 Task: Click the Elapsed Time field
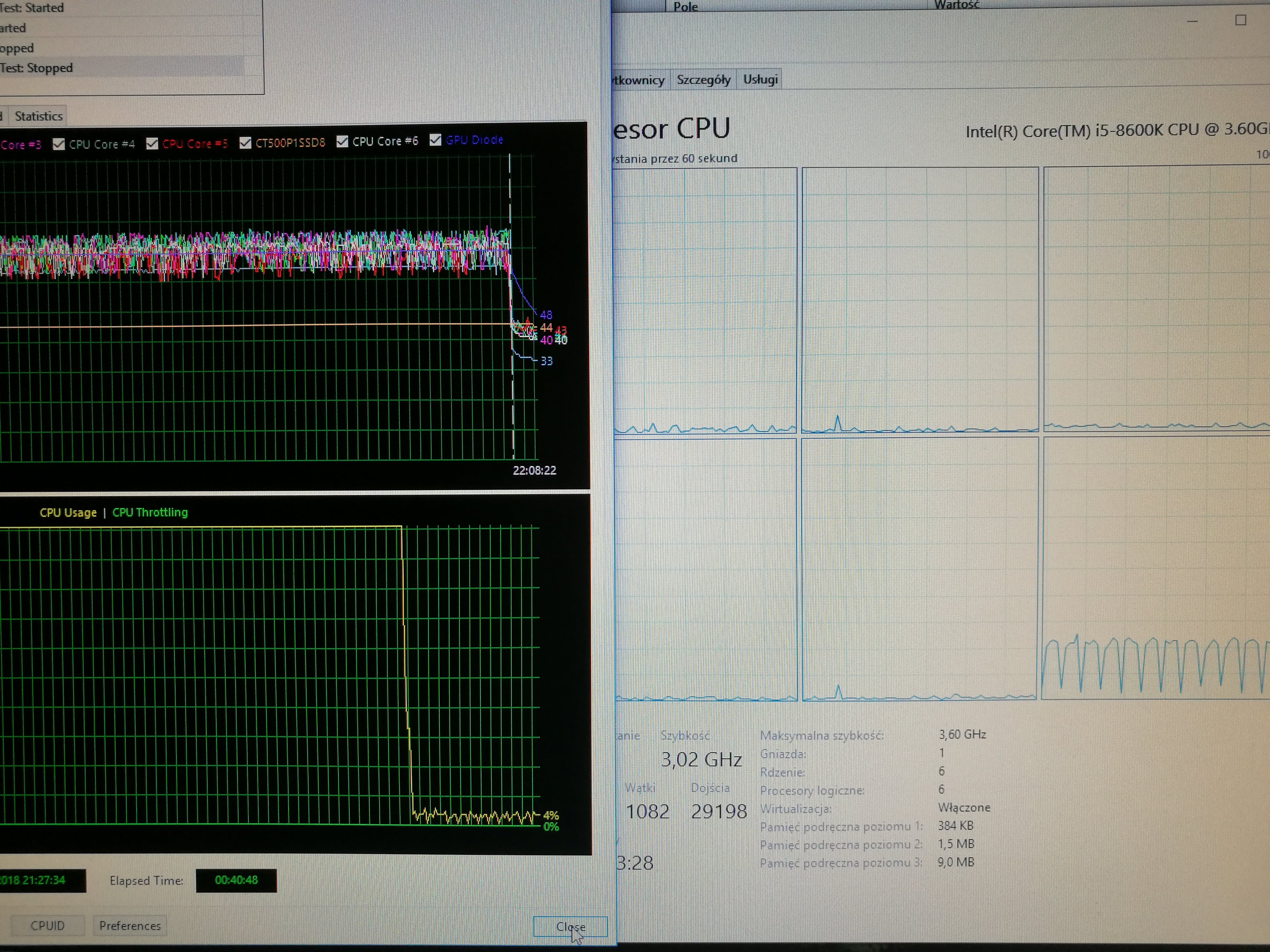coord(236,880)
